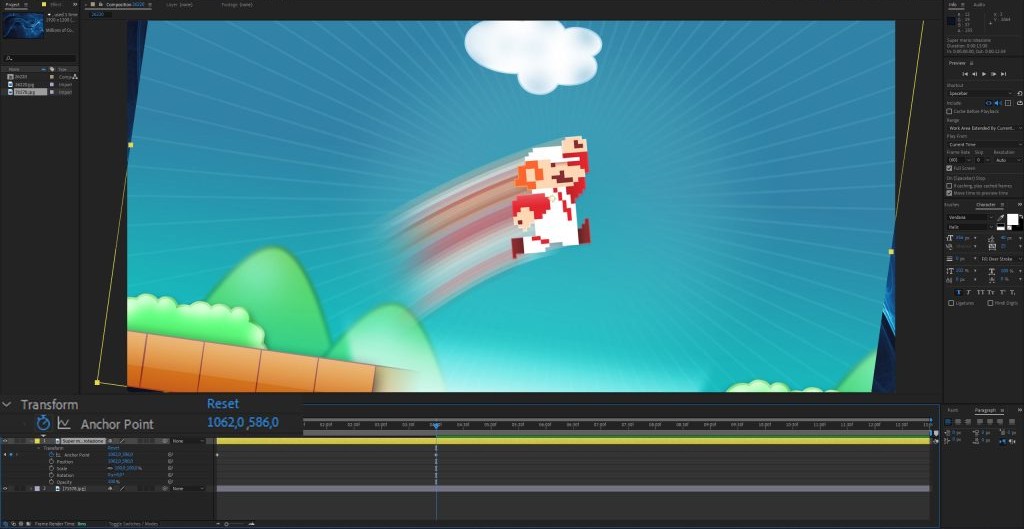Hide the 75578.jpg layer eye icon
The height and width of the screenshot is (529, 1024).
pyautogui.click(x=5, y=489)
